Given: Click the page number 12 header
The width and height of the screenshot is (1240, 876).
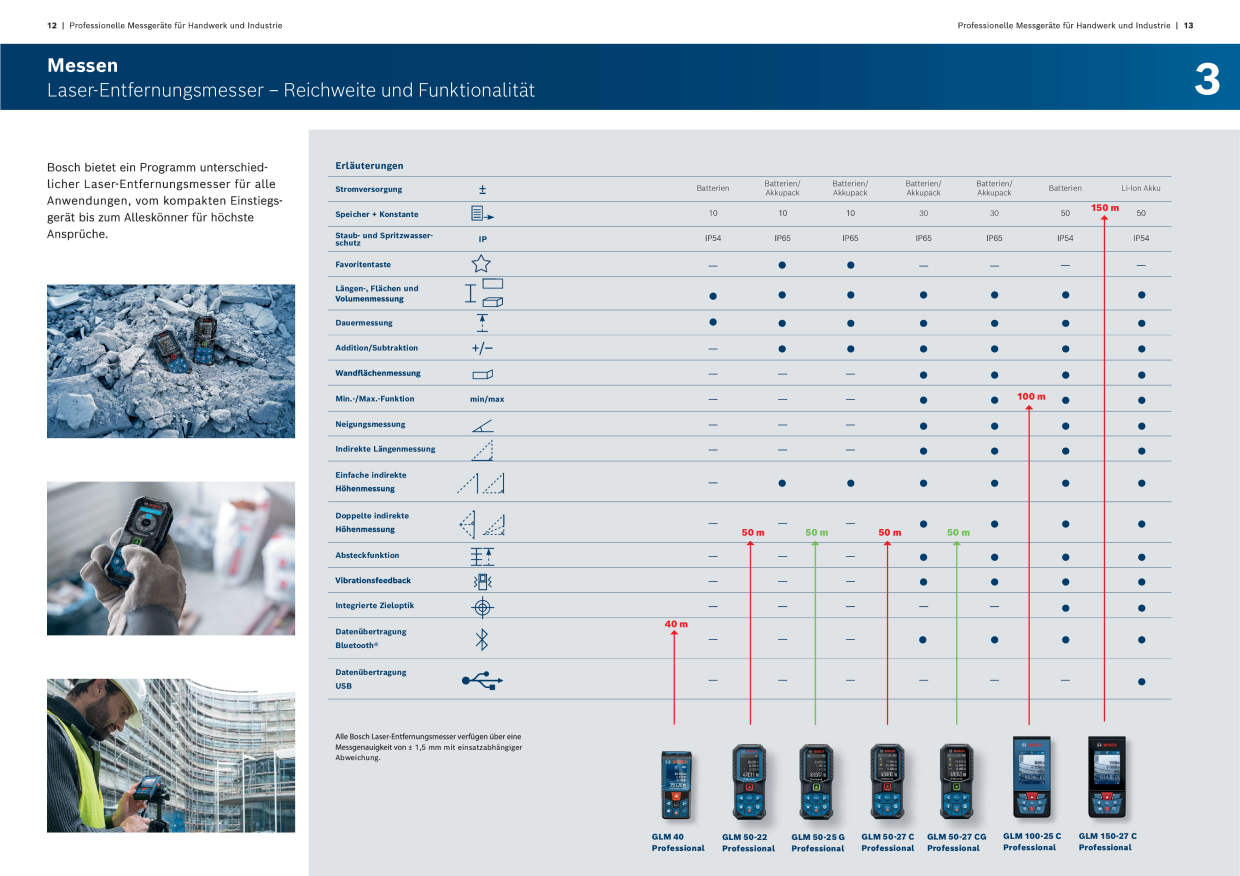Looking at the screenshot, I should (x=52, y=26).
